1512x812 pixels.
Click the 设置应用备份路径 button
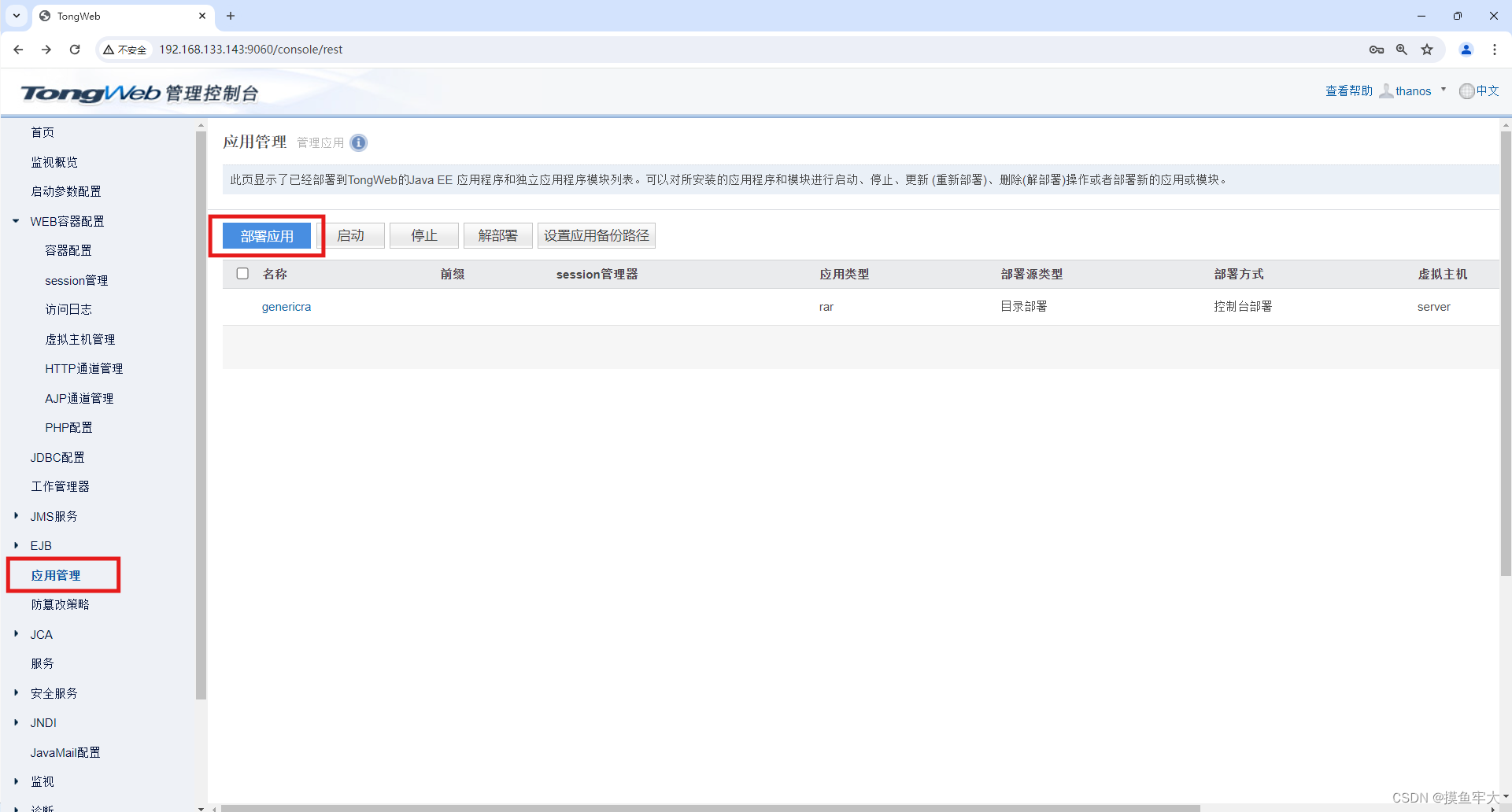597,235
